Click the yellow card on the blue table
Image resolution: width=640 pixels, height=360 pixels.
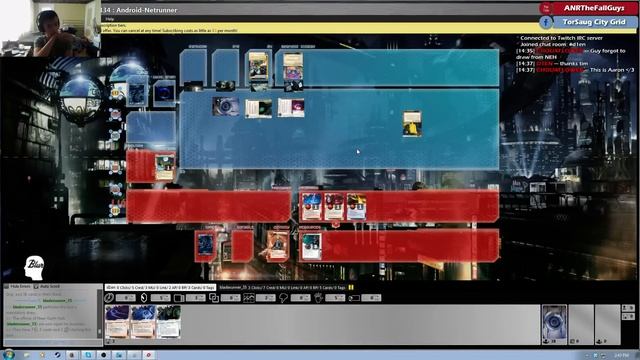(412, 124)
